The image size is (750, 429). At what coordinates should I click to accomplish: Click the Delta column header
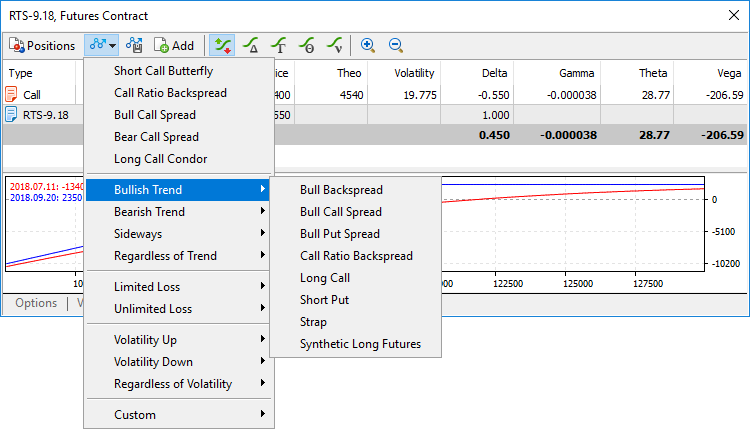[x=494, y=73]
